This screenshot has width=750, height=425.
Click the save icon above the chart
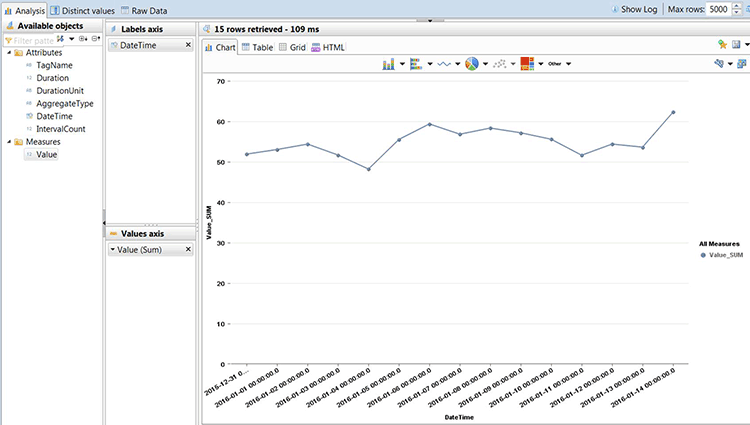click(735, 45)
